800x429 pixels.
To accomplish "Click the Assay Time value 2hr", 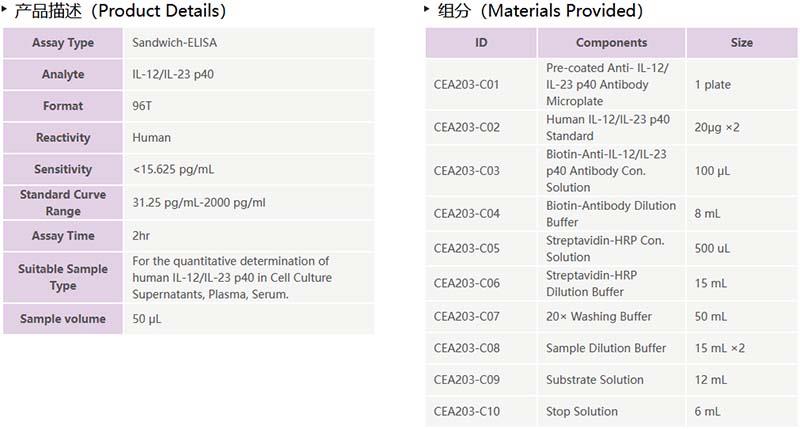I will [142, 236].
